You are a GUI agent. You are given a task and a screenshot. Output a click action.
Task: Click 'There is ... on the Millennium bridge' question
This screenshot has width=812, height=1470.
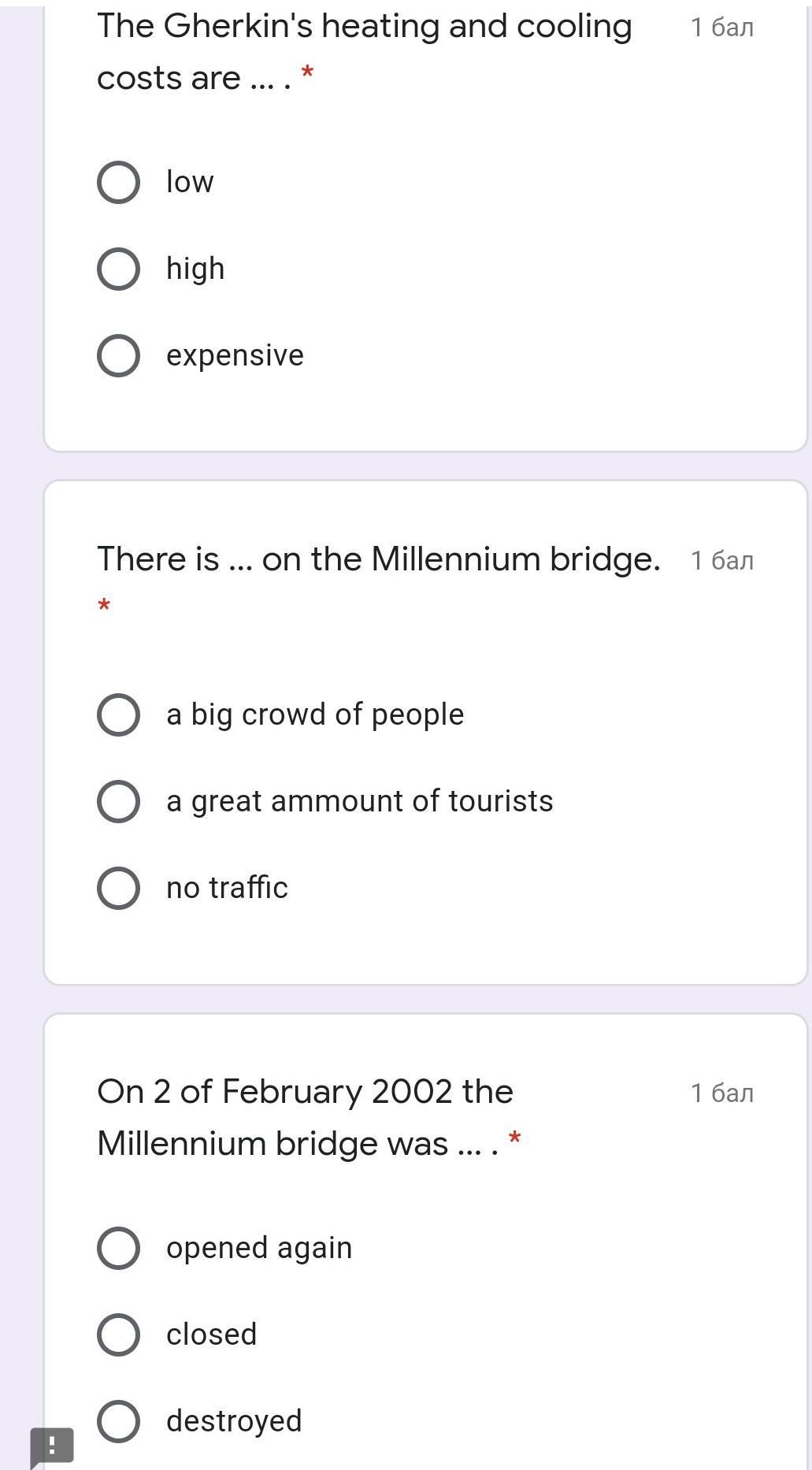pyautogui.click(x=378, y=559)
